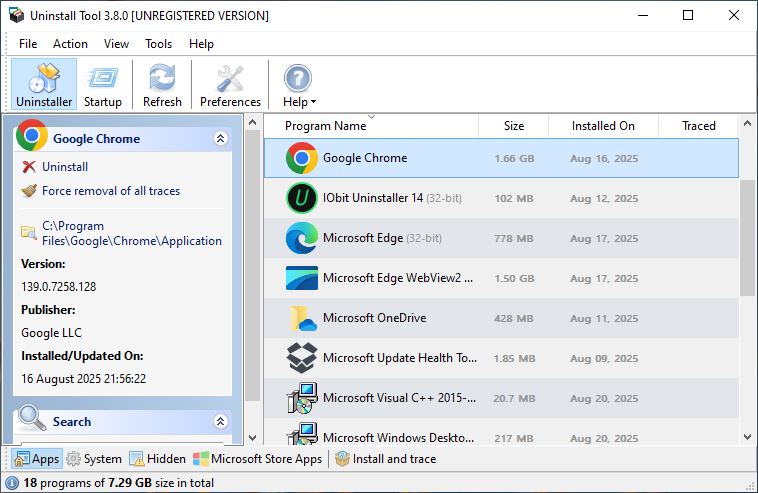Click the 1.66 GB size value
This screenshot has width=758, height=493.
514,159
